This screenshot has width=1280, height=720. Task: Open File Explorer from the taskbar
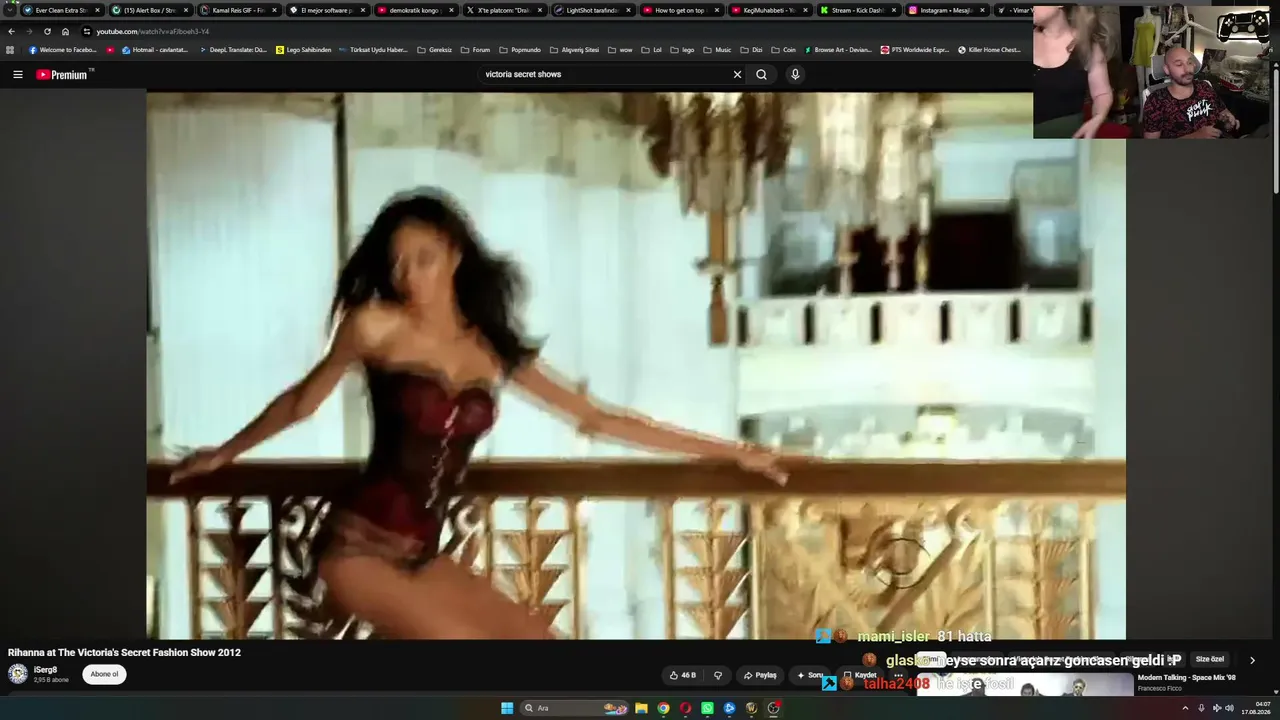click(x=641, y=708)
